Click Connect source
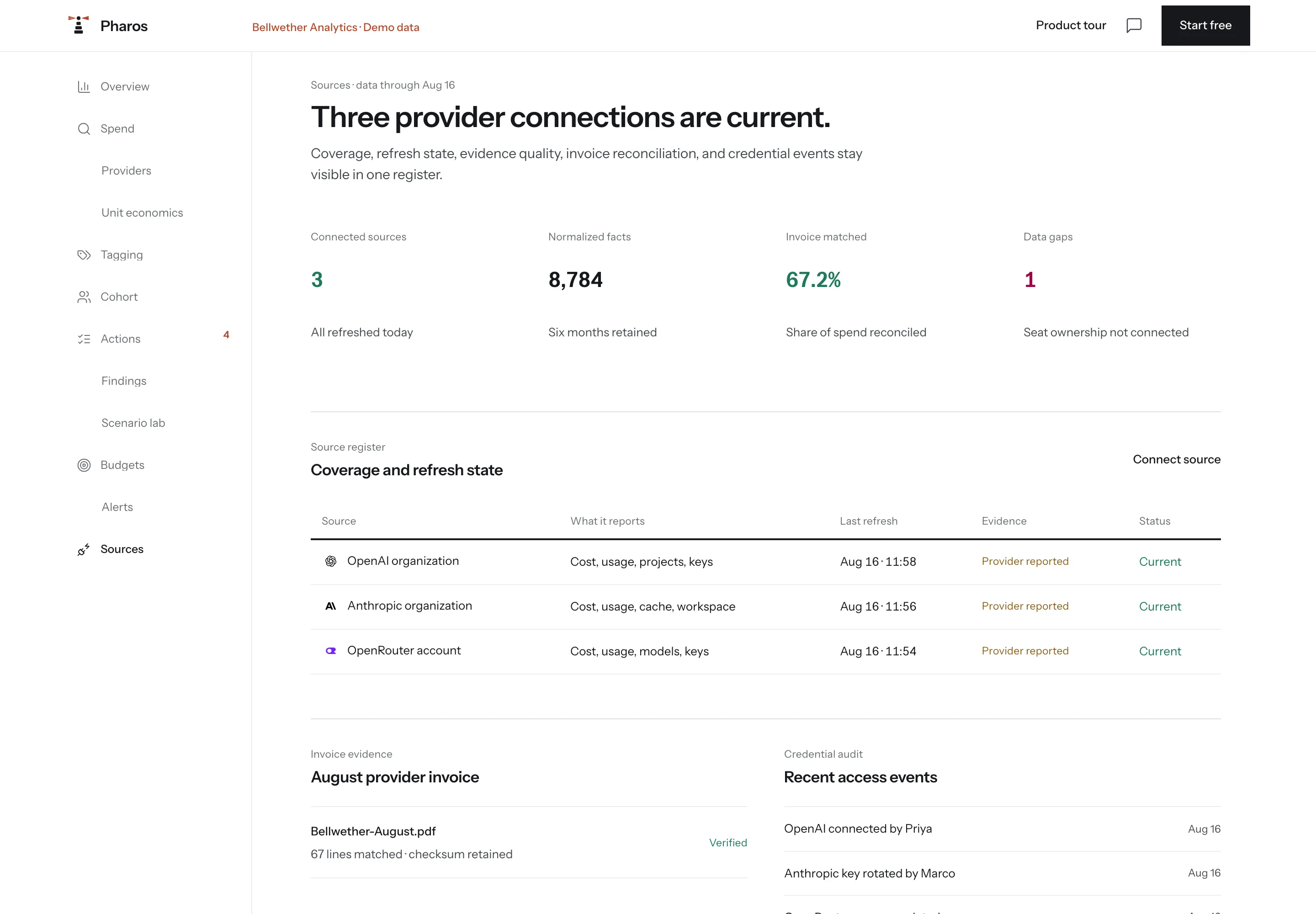1316x914 pixels. (x=1176, y=459)
